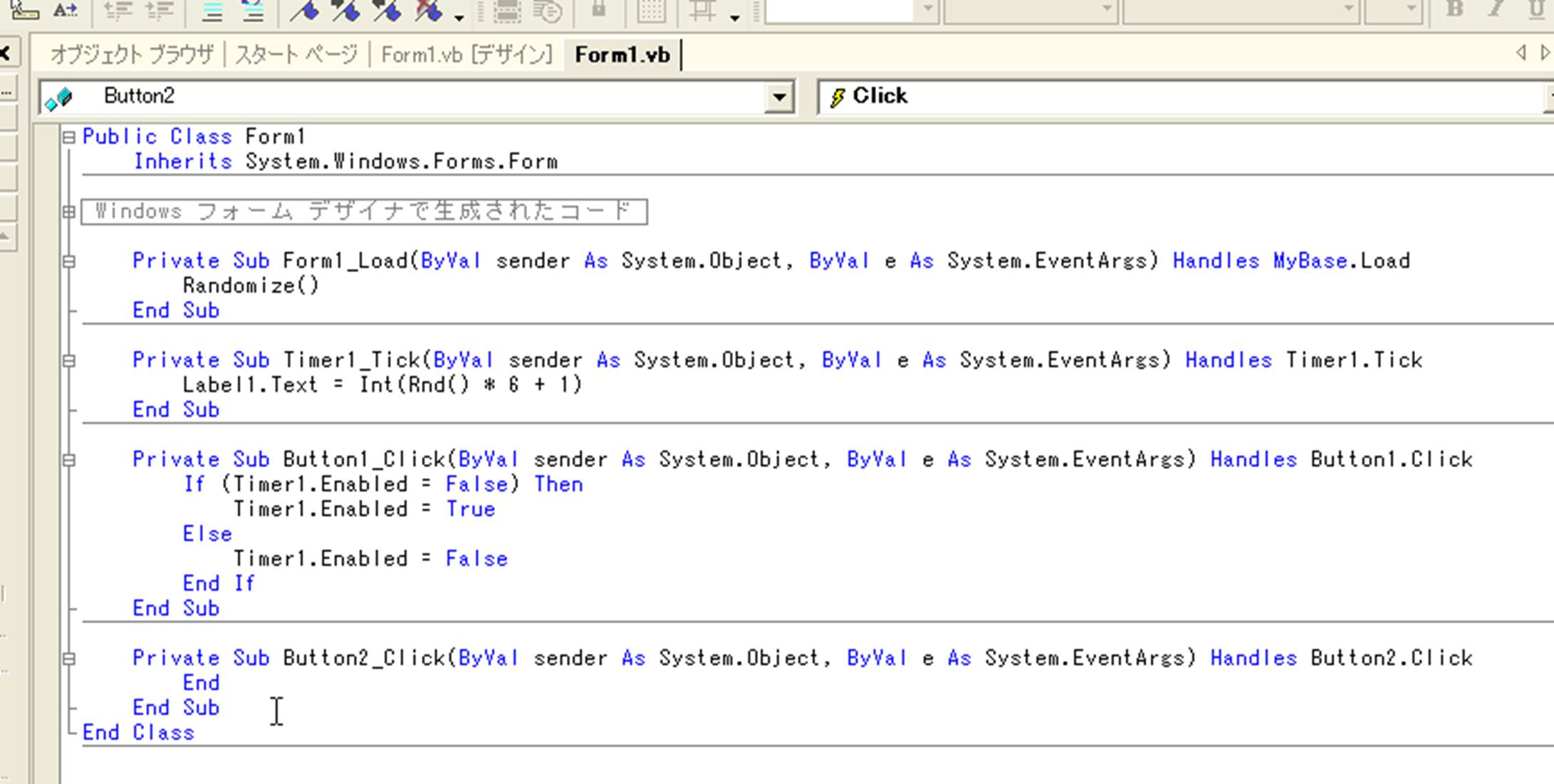This screenshot has width=1554, height=784.
Task: Click the Comment Out Lines icon
Action: pos(212,10)
